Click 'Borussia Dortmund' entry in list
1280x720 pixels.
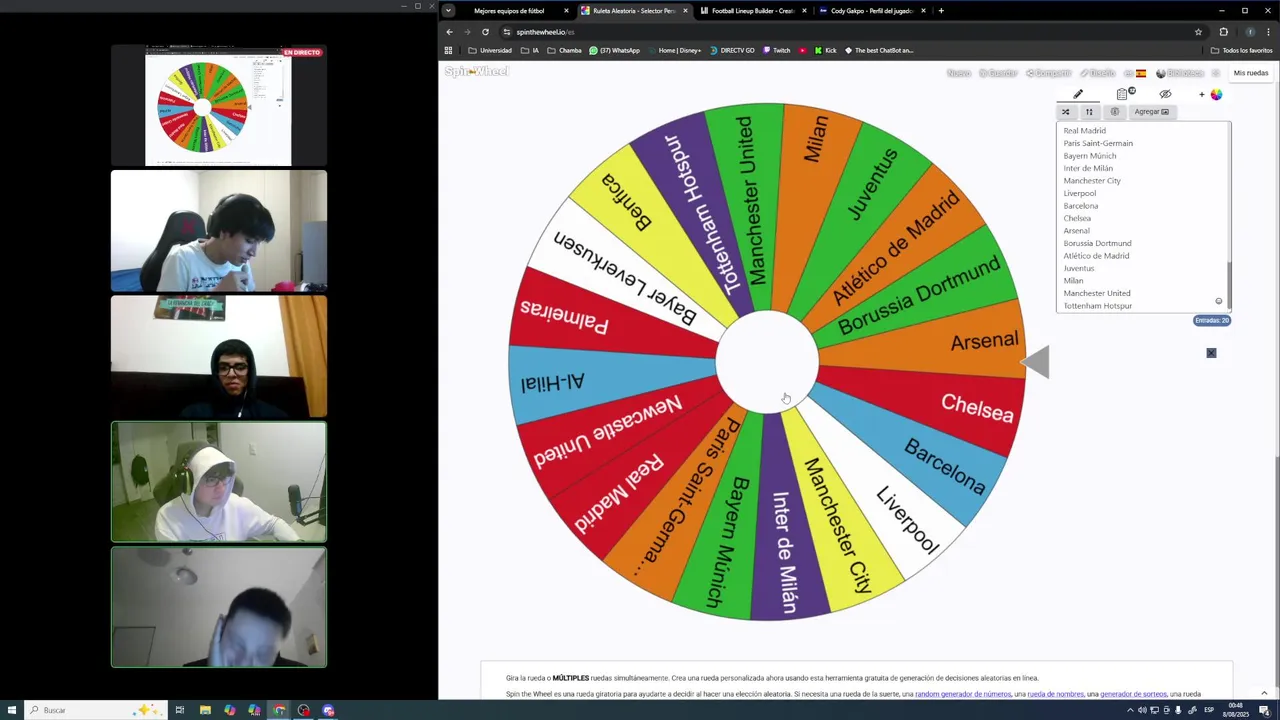pyautogui.click(x=1097, y=243)
